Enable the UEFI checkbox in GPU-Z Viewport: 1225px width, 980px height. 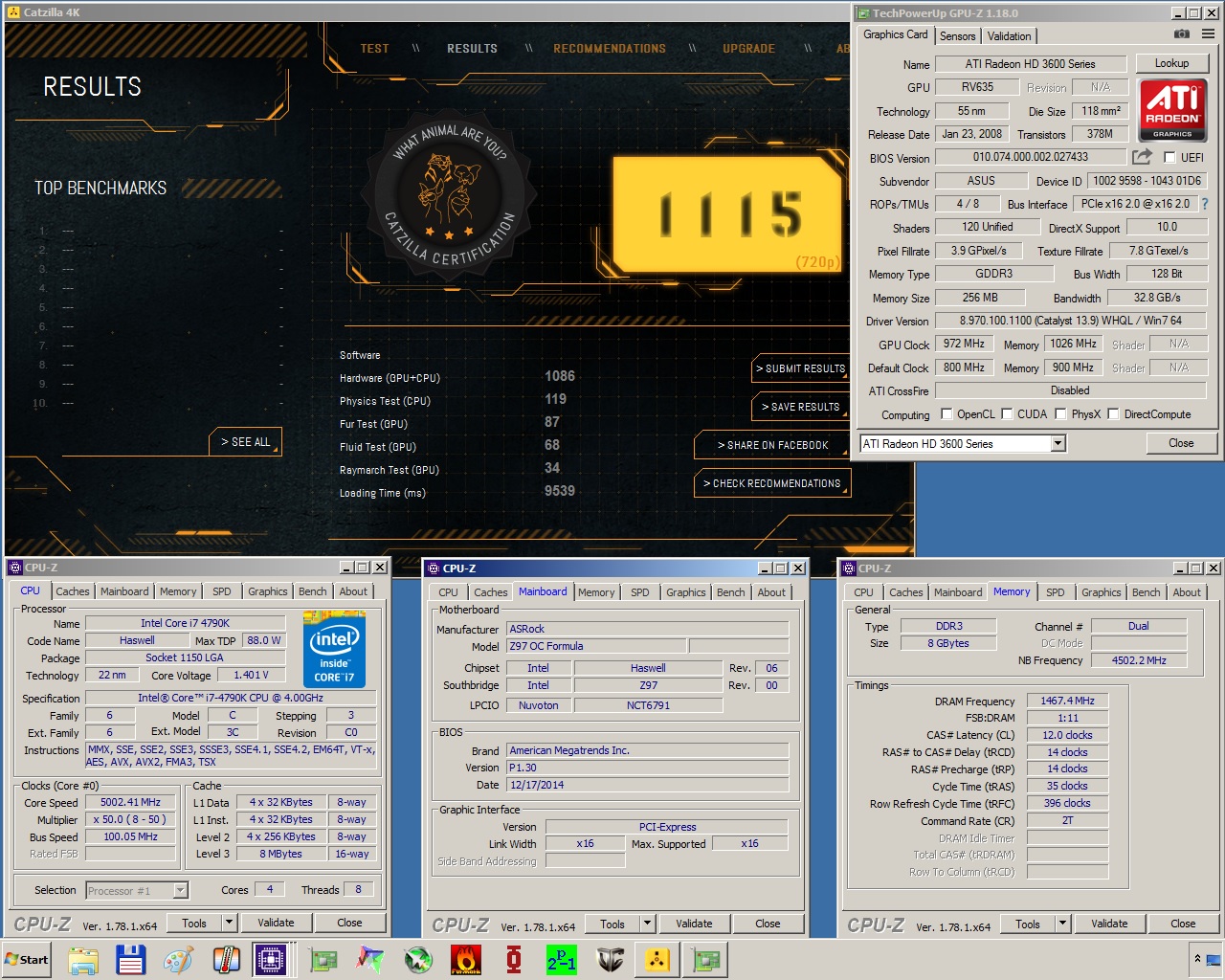(1169, 157)
